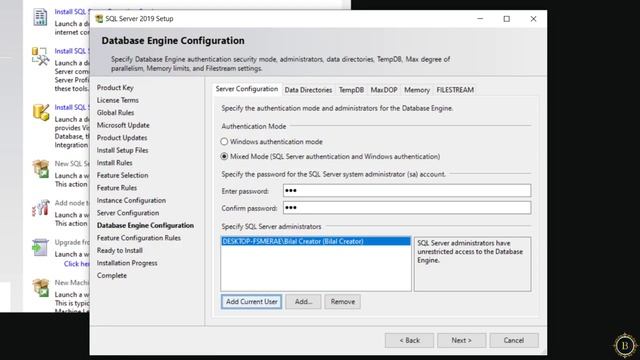Click into the Enter password field

(407, 191)
